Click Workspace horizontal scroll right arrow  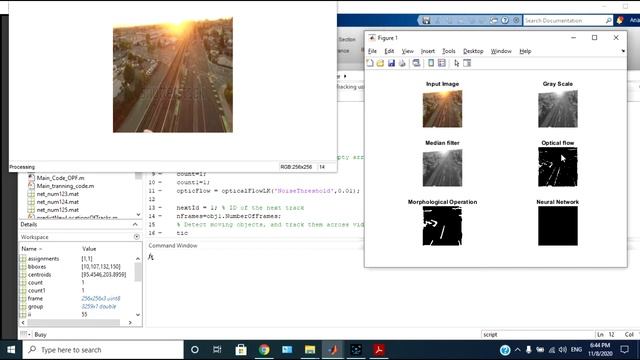130,322
